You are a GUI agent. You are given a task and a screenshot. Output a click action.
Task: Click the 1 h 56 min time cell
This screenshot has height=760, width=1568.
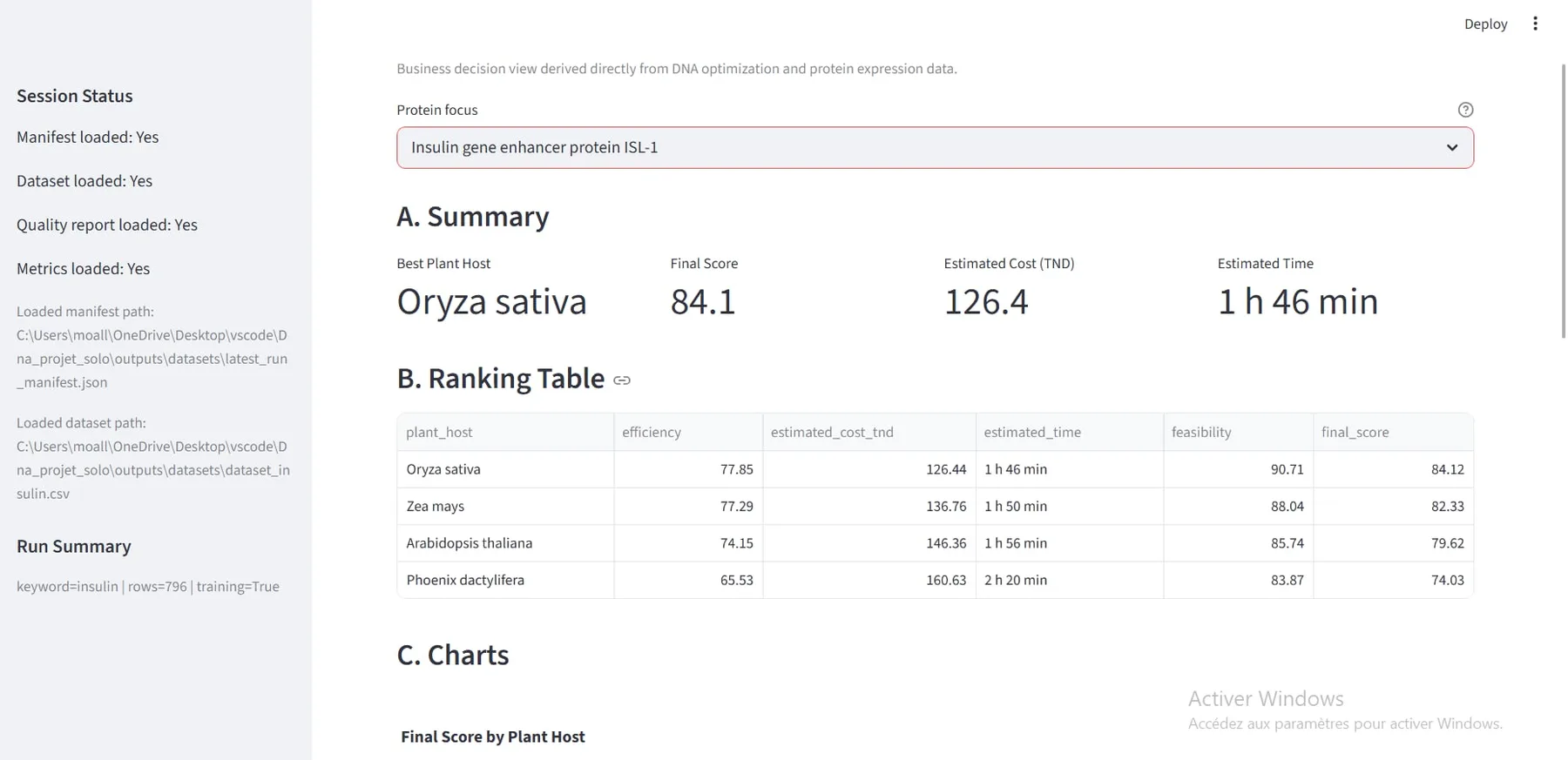1070,542
